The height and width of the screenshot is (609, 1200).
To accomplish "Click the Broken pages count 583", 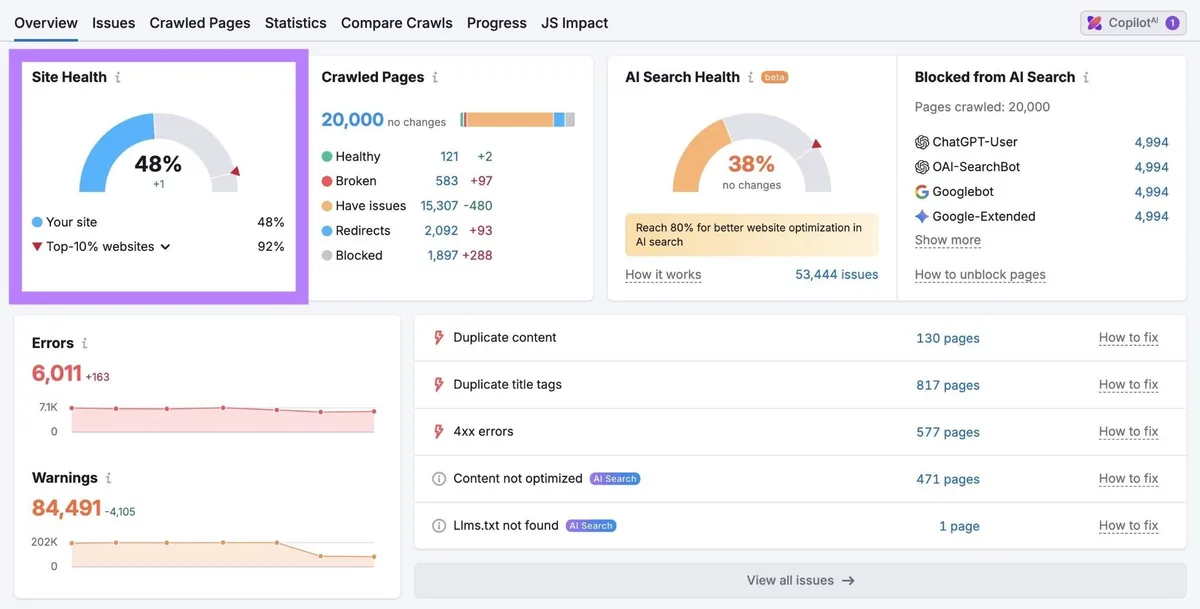I will [x=447, y=181].
